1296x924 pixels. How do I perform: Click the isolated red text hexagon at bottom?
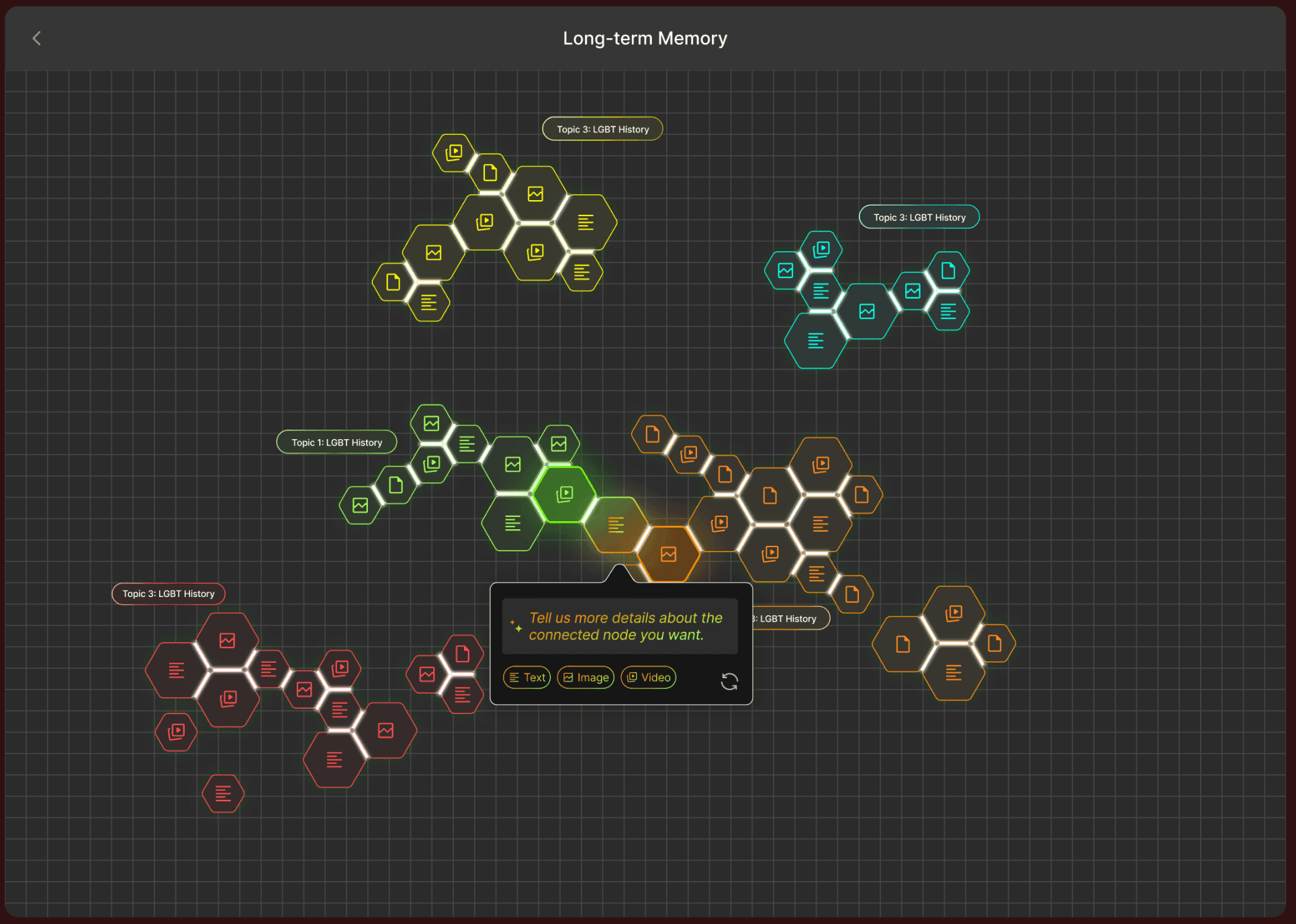[x=223, y=794]
